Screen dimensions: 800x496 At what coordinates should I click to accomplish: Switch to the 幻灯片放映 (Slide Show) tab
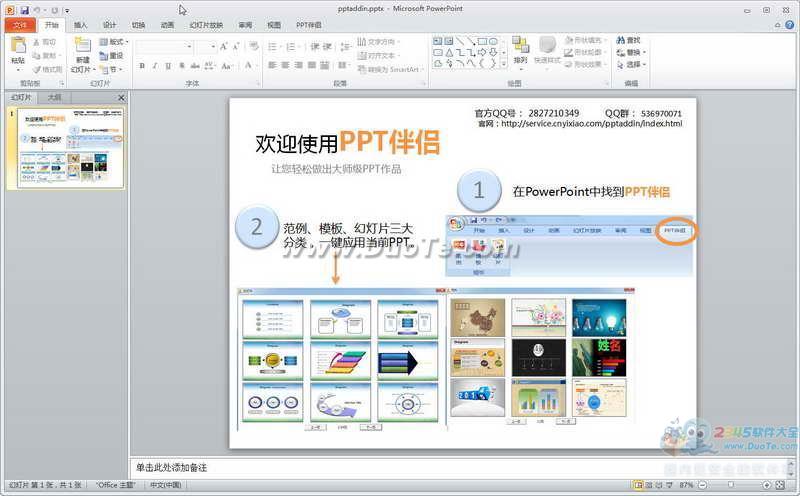click(x=206, y=24)
